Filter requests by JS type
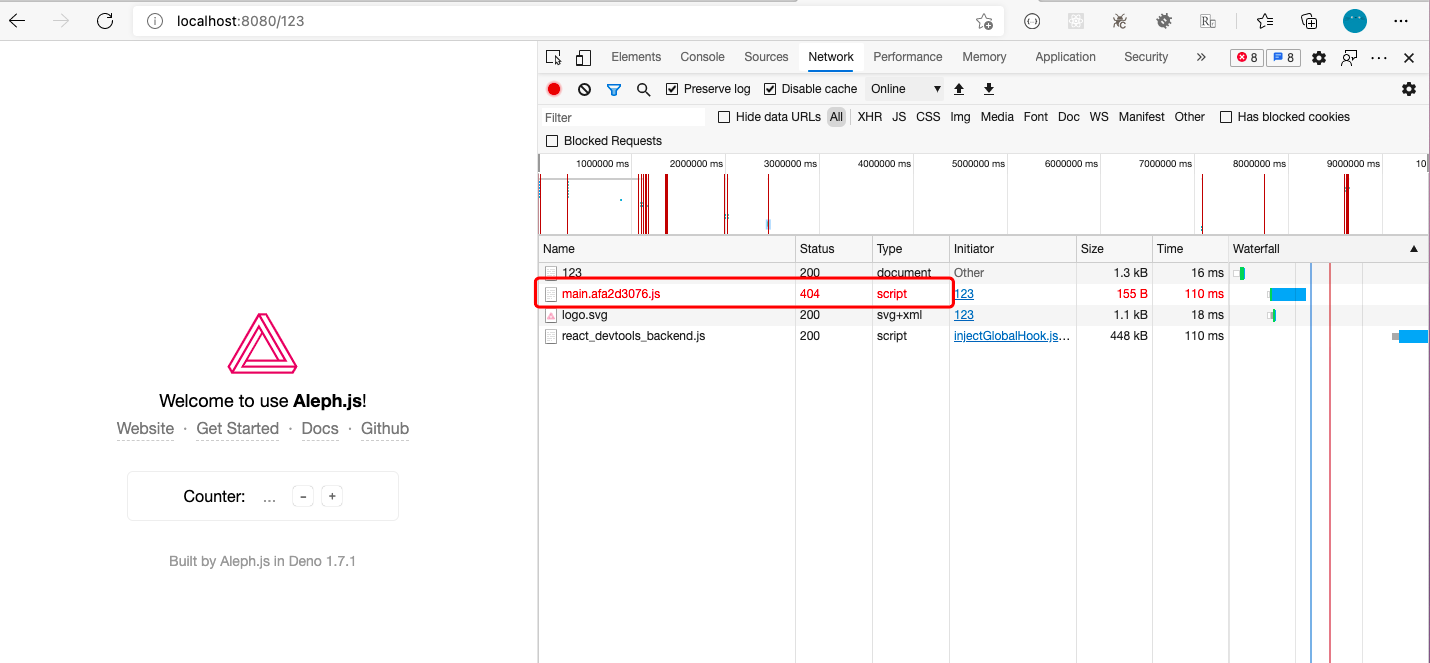 pos(899,117)
